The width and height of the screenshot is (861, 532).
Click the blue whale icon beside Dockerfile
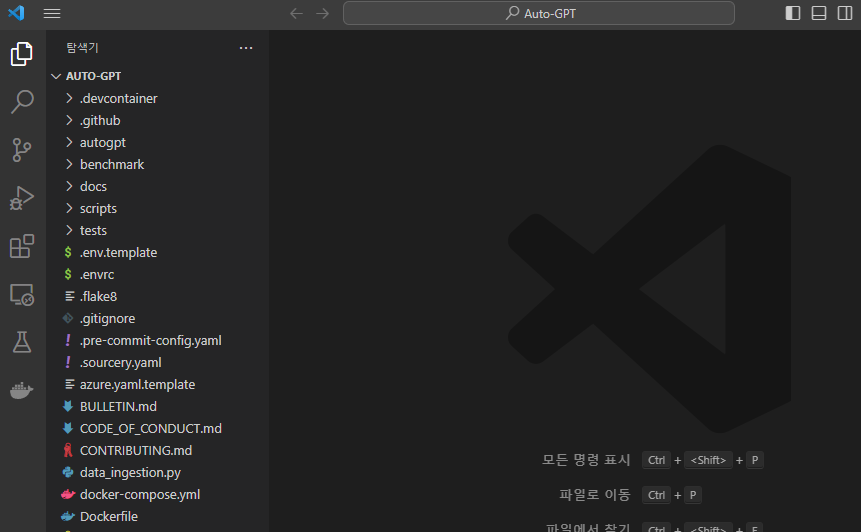tap(68, 516)
